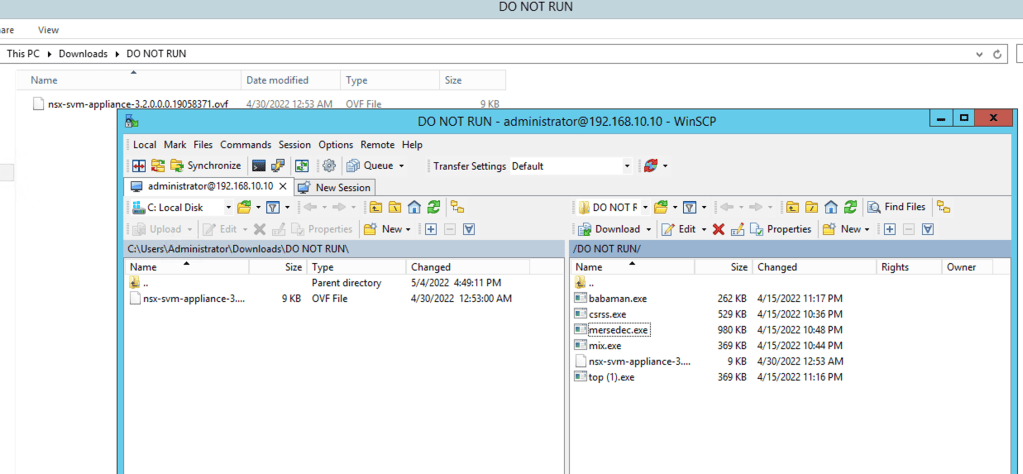1023x474 pixels.
Task: Click the Explorer address bar path field
Action: pos(500,54)
